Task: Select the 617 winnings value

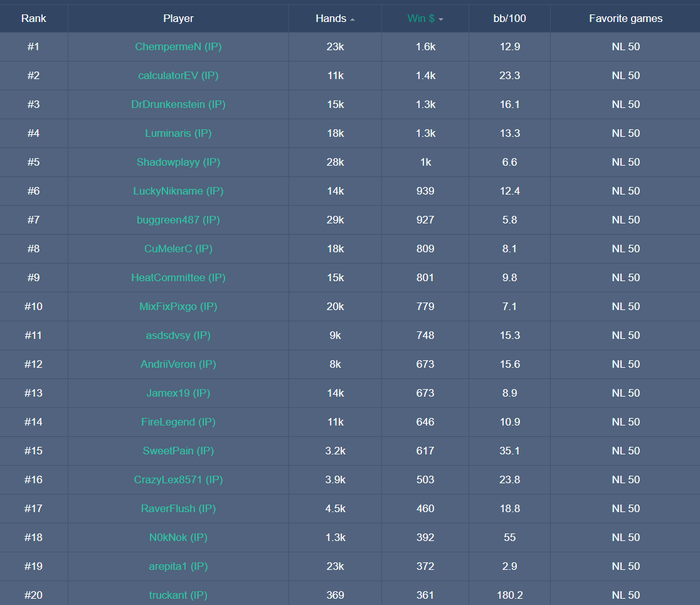Action: click(425, 451)
